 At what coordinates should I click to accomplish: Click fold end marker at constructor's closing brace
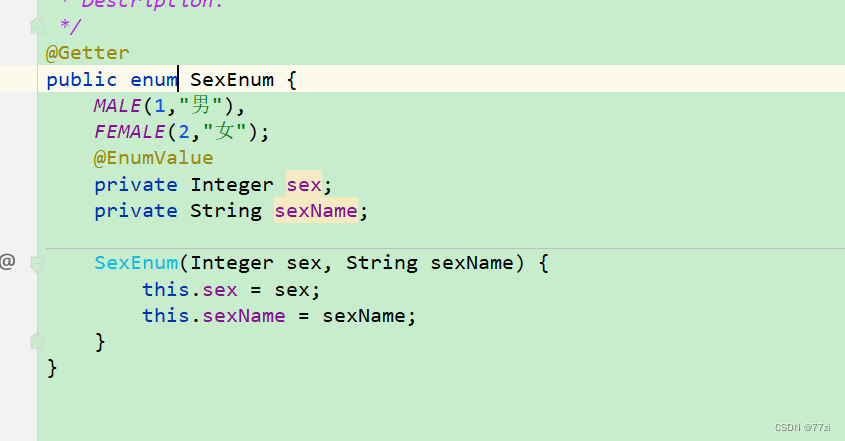(x=37, y=342)
